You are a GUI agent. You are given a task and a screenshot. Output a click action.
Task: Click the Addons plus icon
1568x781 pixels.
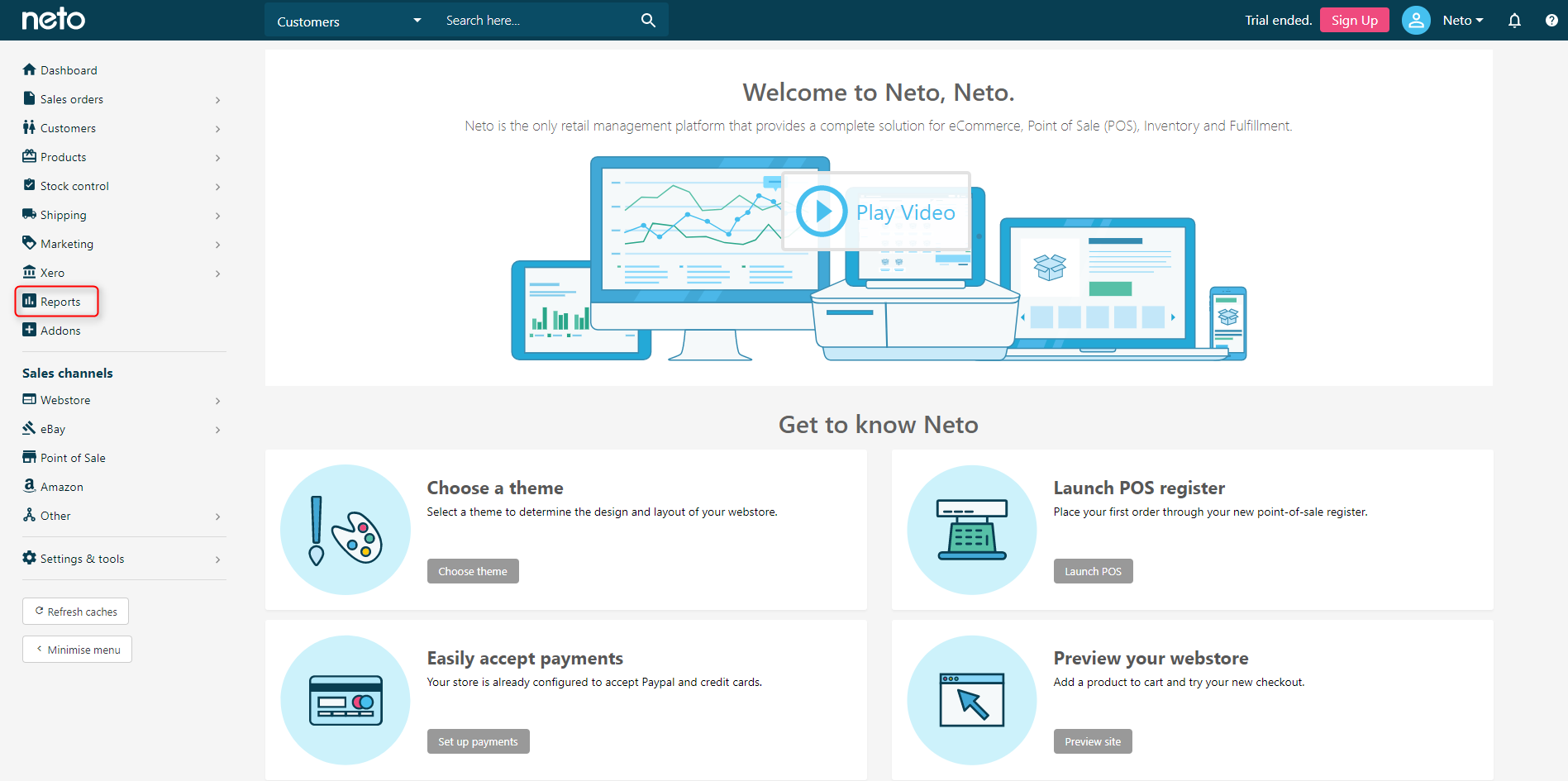[x=30, y=330]
